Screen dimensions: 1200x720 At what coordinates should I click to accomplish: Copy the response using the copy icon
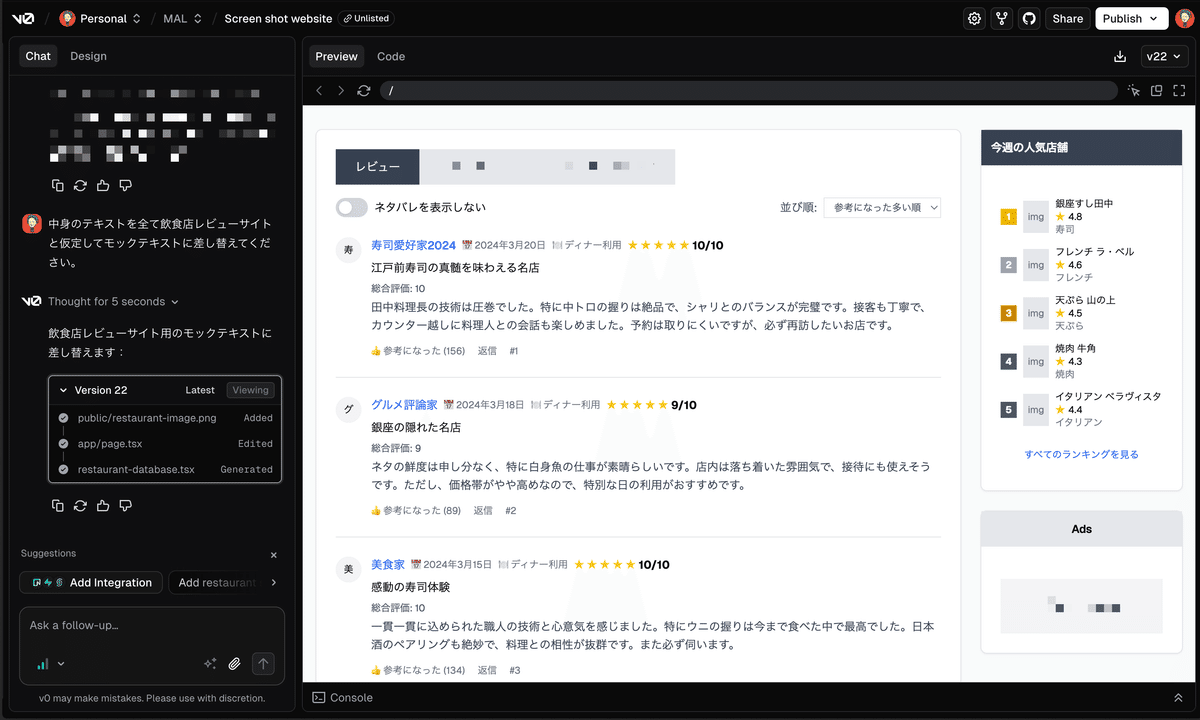[x=57, y=505]
